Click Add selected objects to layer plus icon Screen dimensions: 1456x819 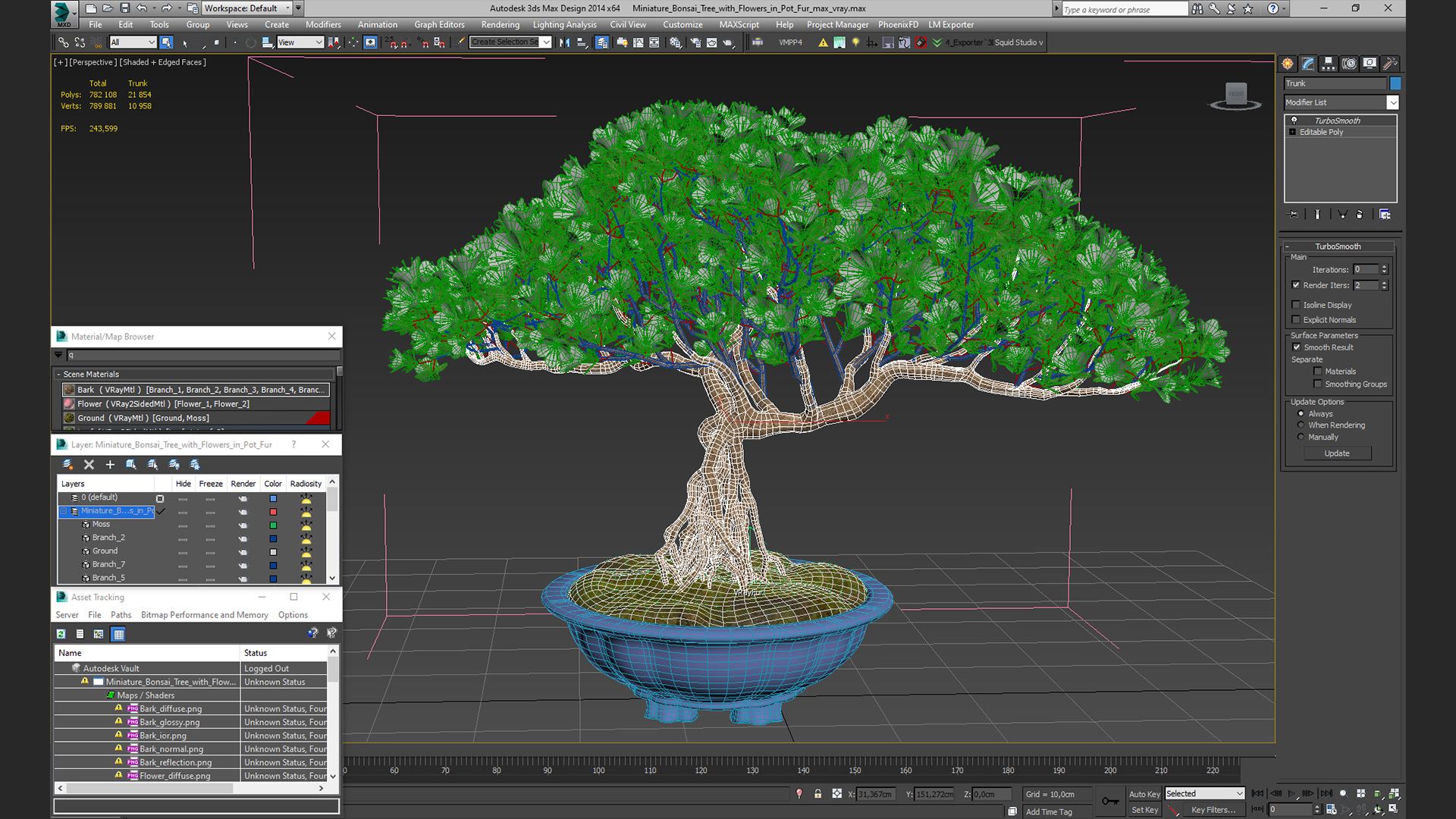click(x=110, y=465)
